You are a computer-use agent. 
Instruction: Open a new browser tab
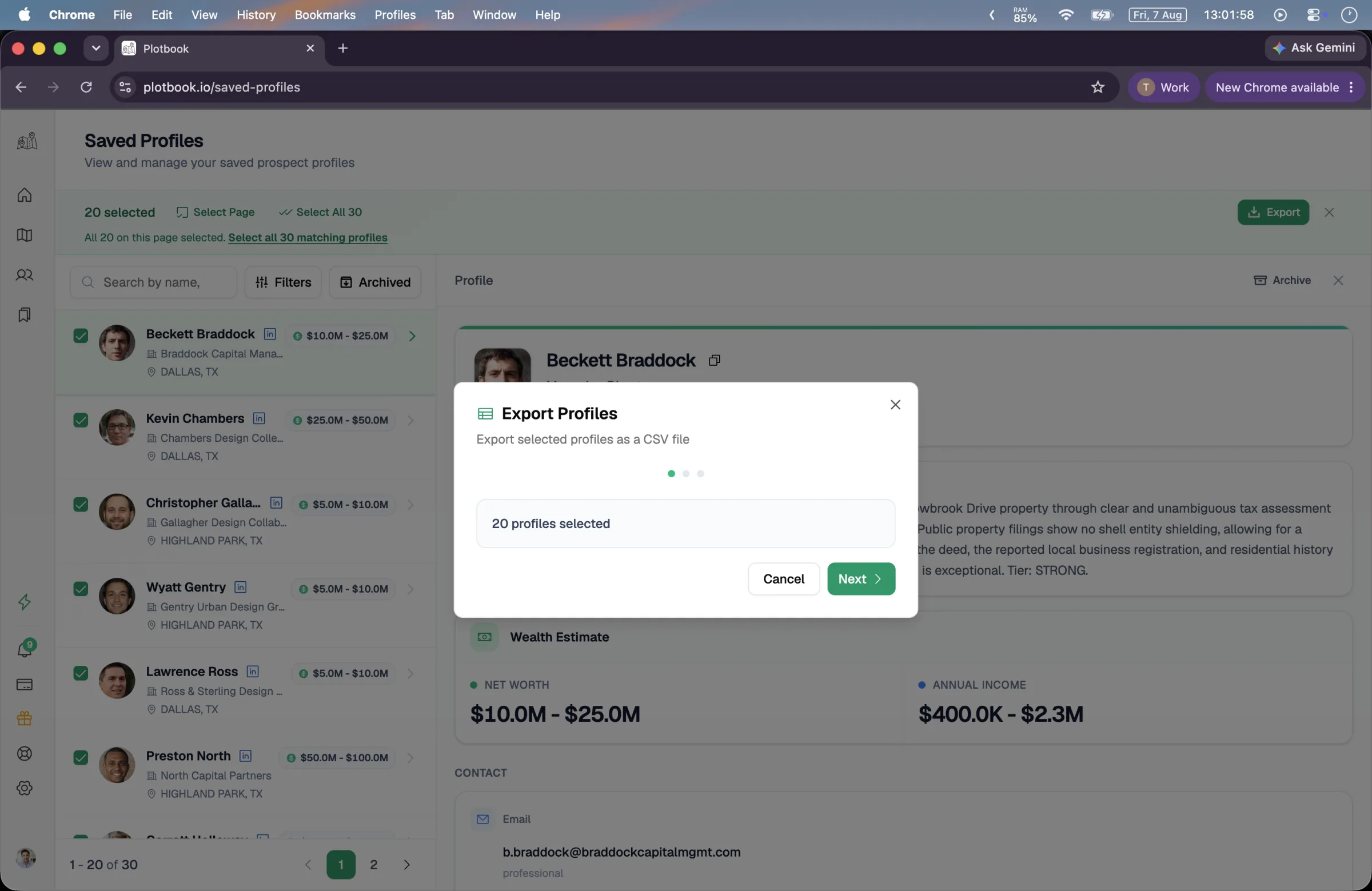click(343, 49)
